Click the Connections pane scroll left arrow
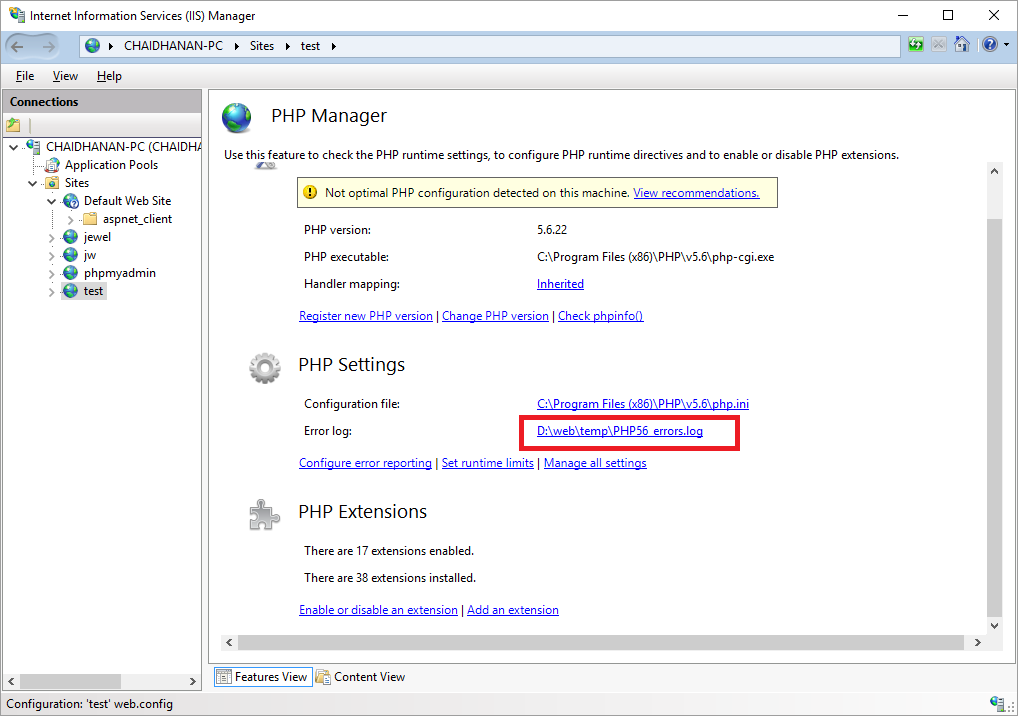Image resolution: width=1018 pixels, height=716 pixels. click(11, 681)
